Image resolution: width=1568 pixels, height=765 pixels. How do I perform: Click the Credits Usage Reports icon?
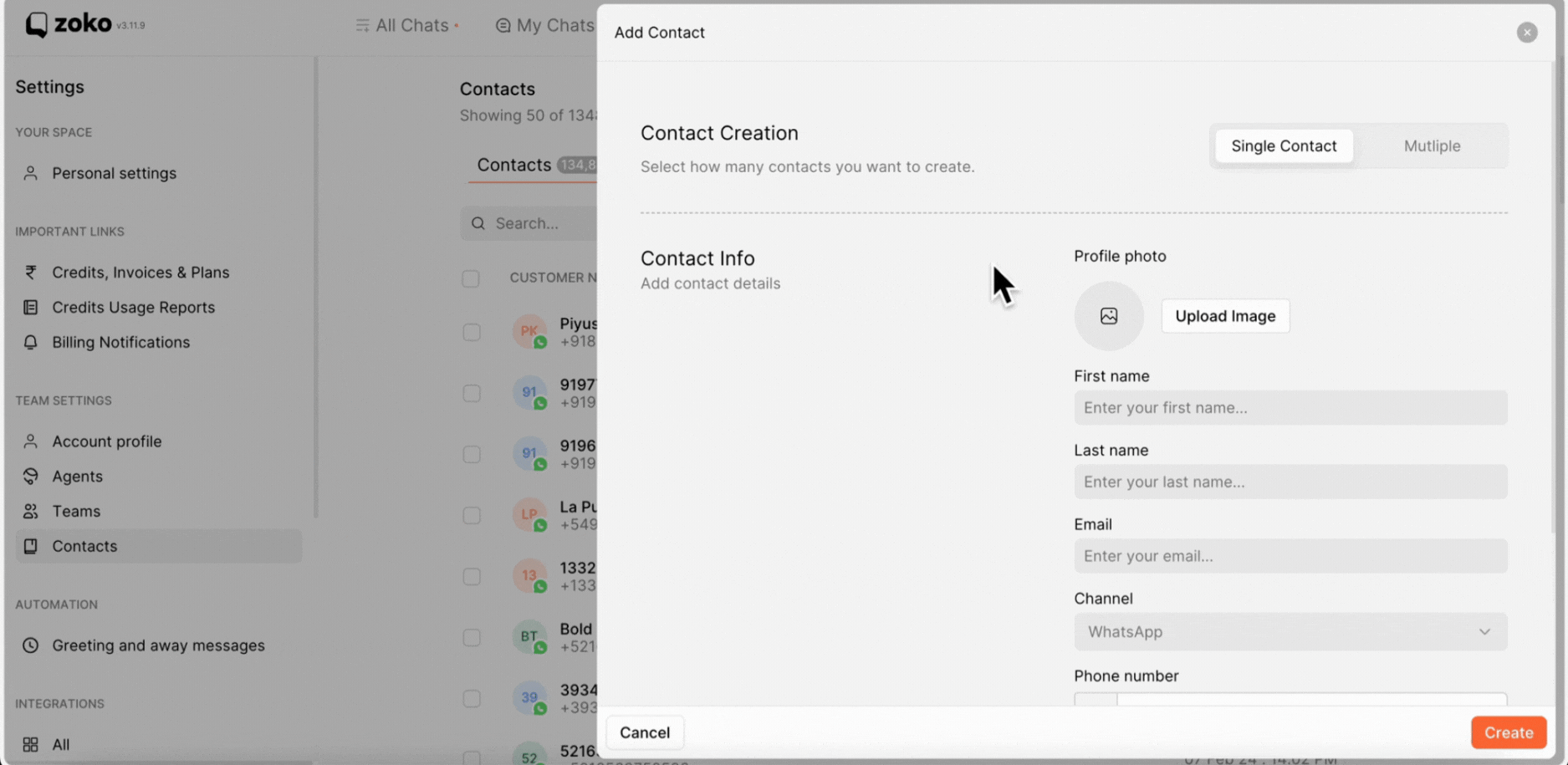31,307
